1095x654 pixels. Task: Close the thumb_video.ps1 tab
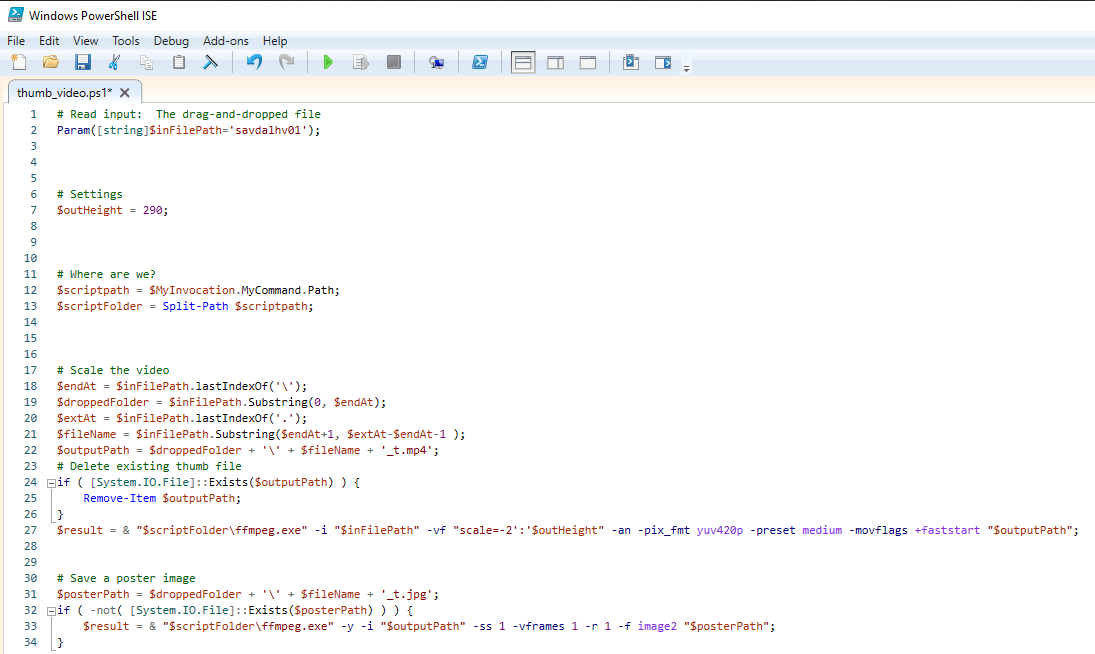[125, 92]
